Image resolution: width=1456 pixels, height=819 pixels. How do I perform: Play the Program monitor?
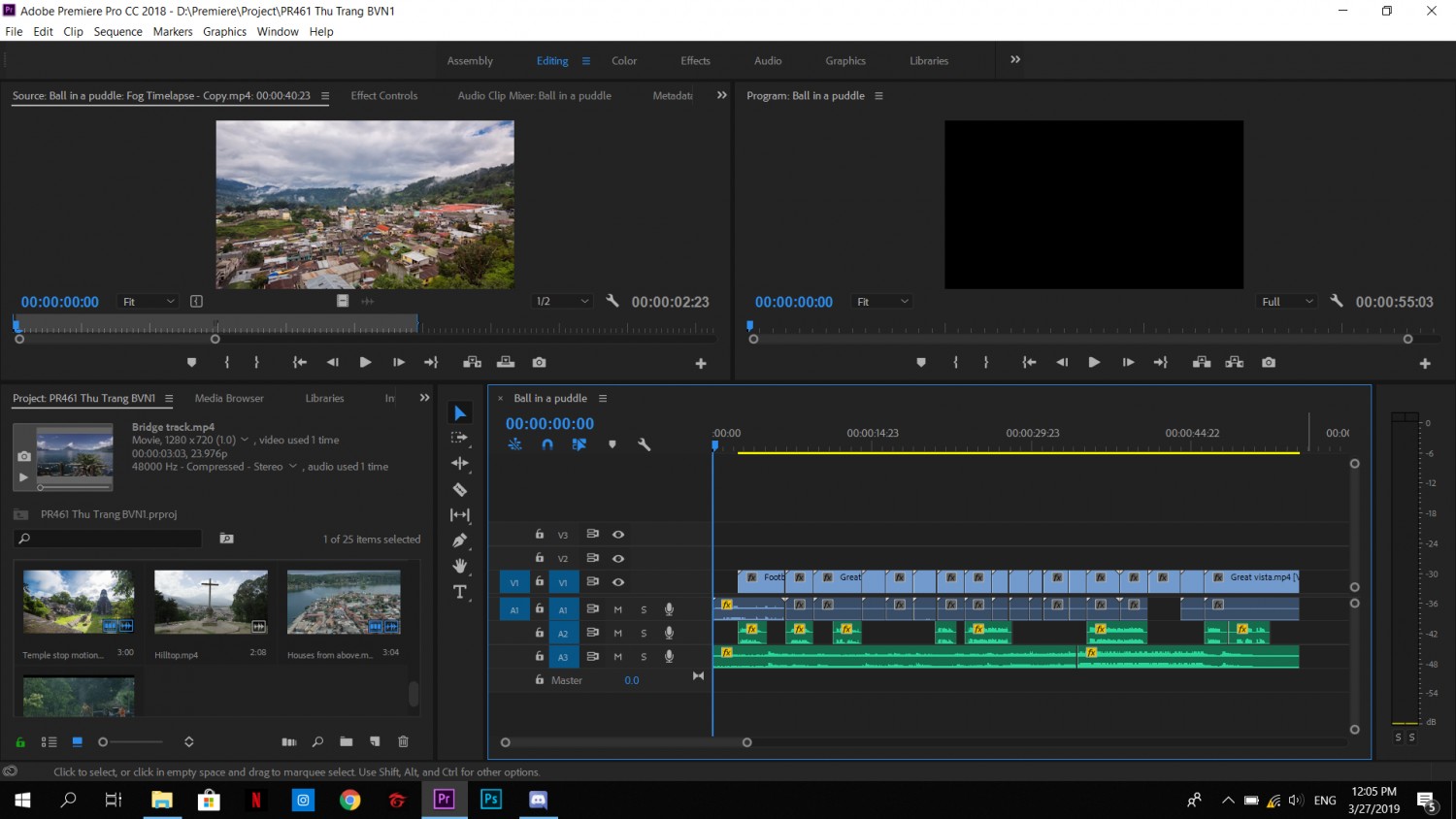[x=1094, y=362]
